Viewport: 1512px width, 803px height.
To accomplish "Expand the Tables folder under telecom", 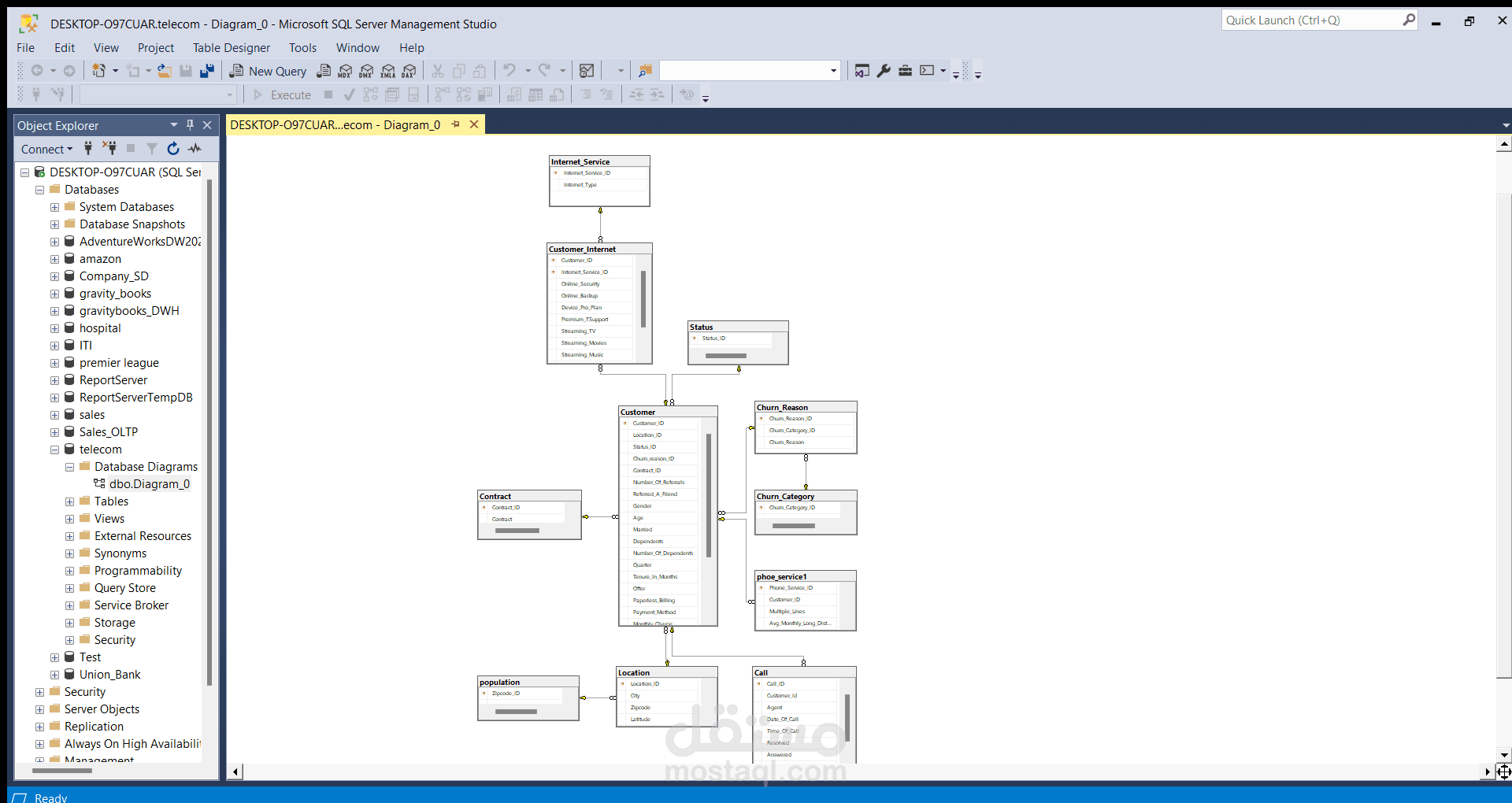I will point(70,502).
